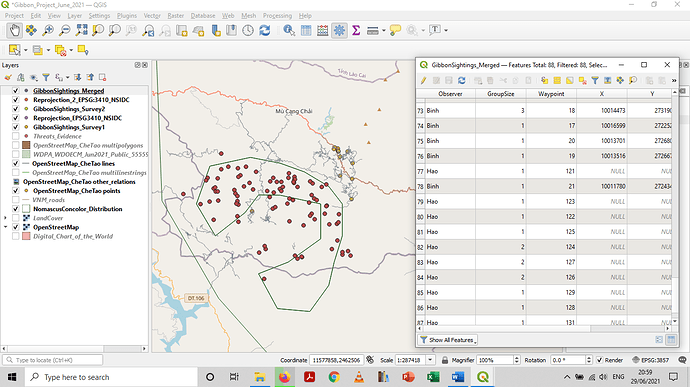This screenshot has height=387, width=690.
Task: Sort table by Observer column header
Action: pos(450,94)
